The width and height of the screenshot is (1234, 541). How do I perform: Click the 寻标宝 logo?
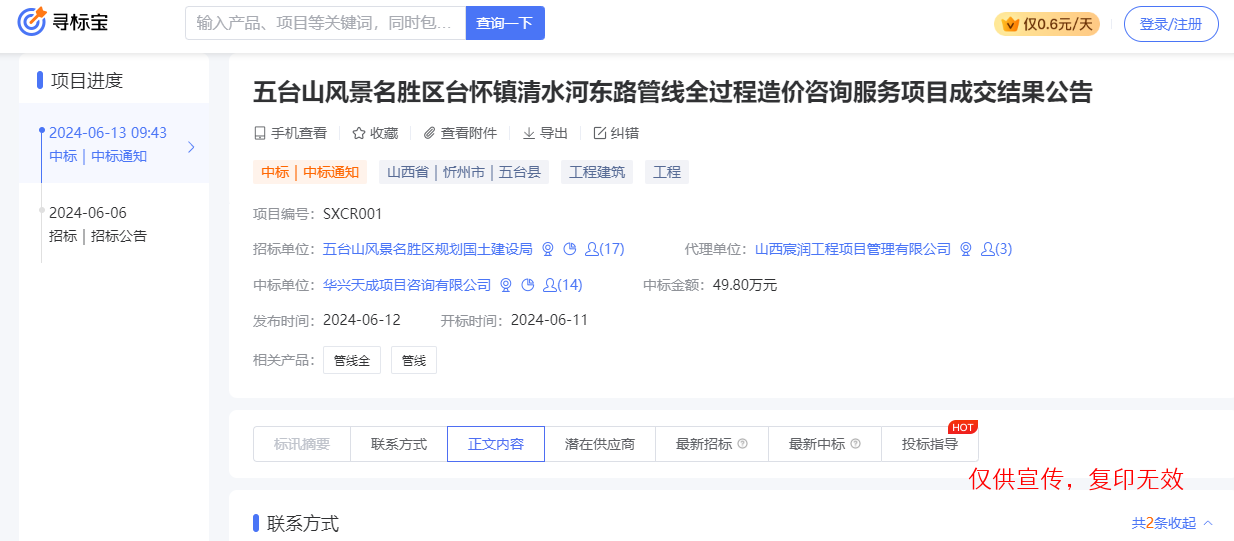tap(62, 22)
